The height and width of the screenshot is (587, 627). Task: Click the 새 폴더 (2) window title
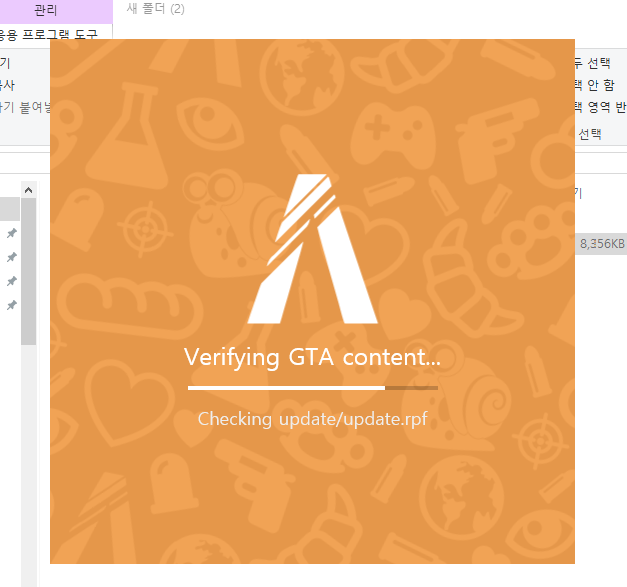tap(156, 9)
